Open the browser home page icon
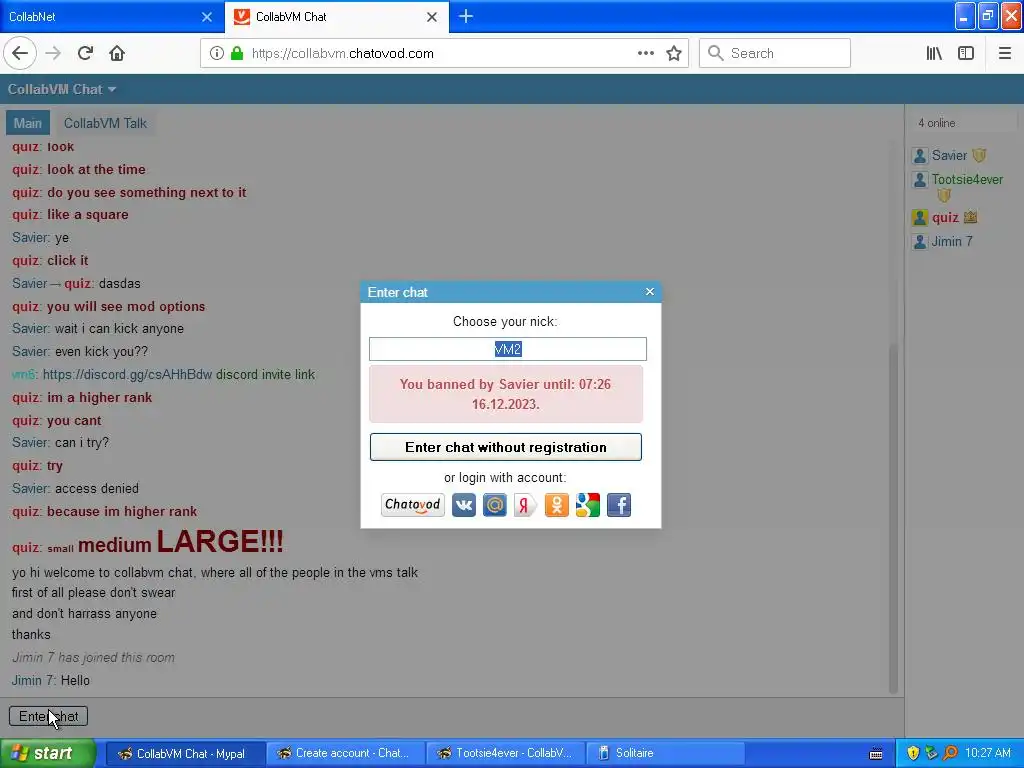 coord(117,54)
